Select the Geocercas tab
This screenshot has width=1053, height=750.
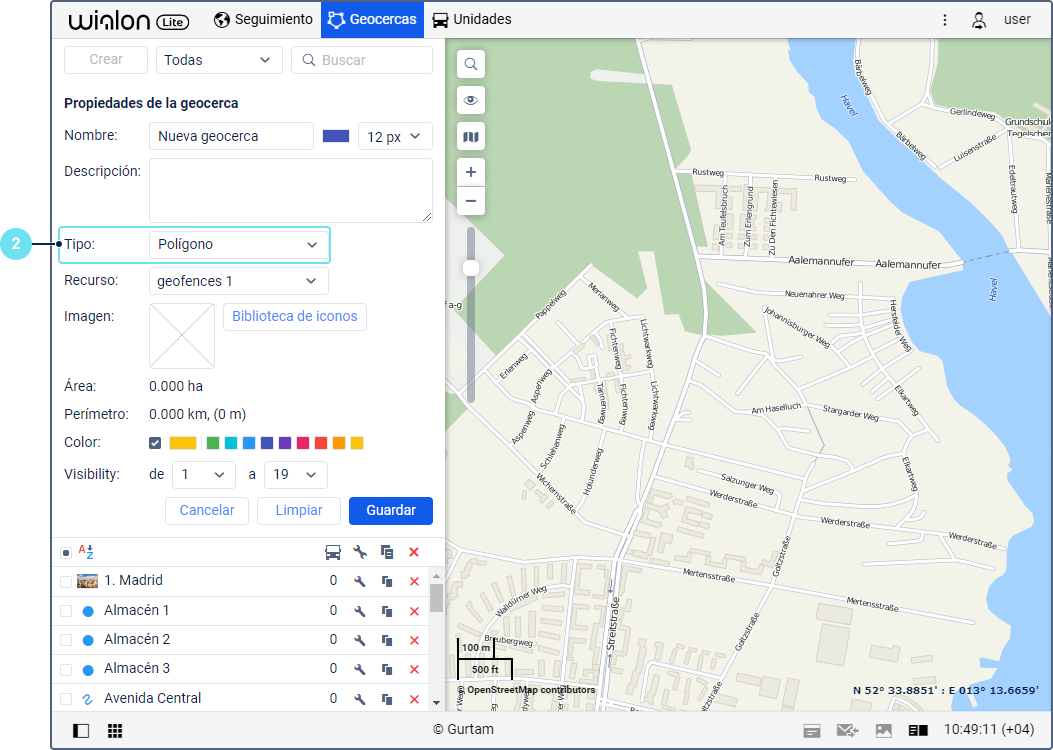pyautogui.click(x=372, y=19)
